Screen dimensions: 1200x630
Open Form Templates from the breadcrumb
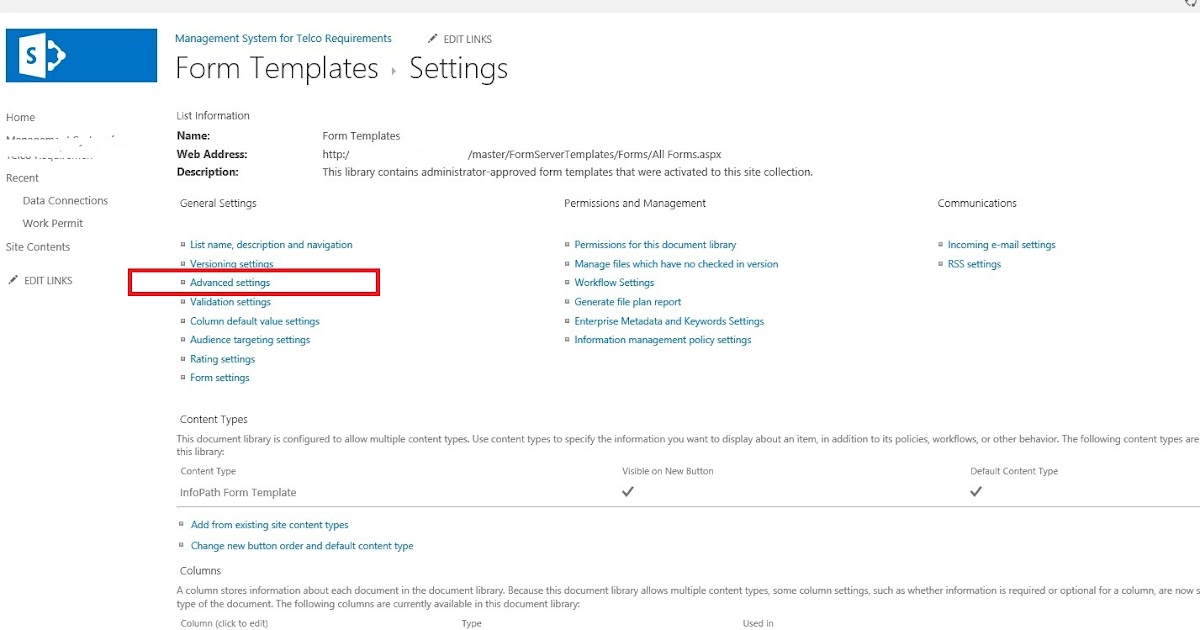pos(277,68)
